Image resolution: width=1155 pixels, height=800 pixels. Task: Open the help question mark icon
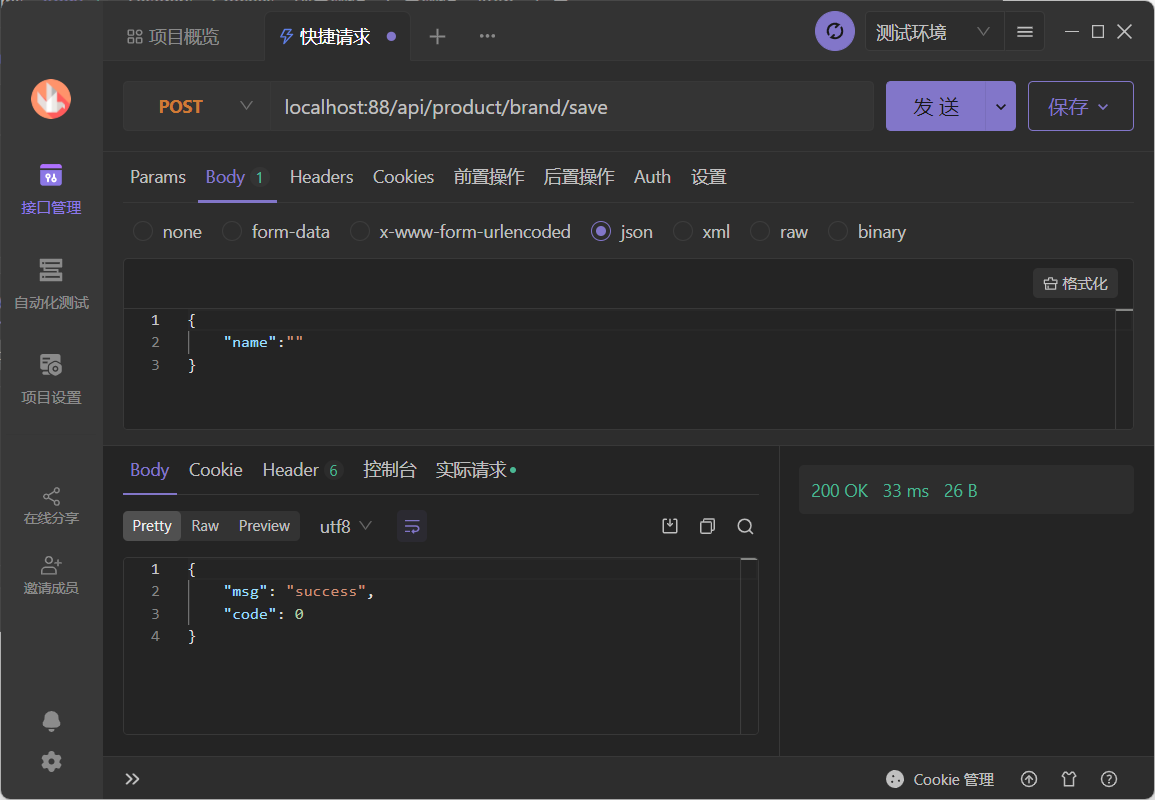tap(1109, 779)
